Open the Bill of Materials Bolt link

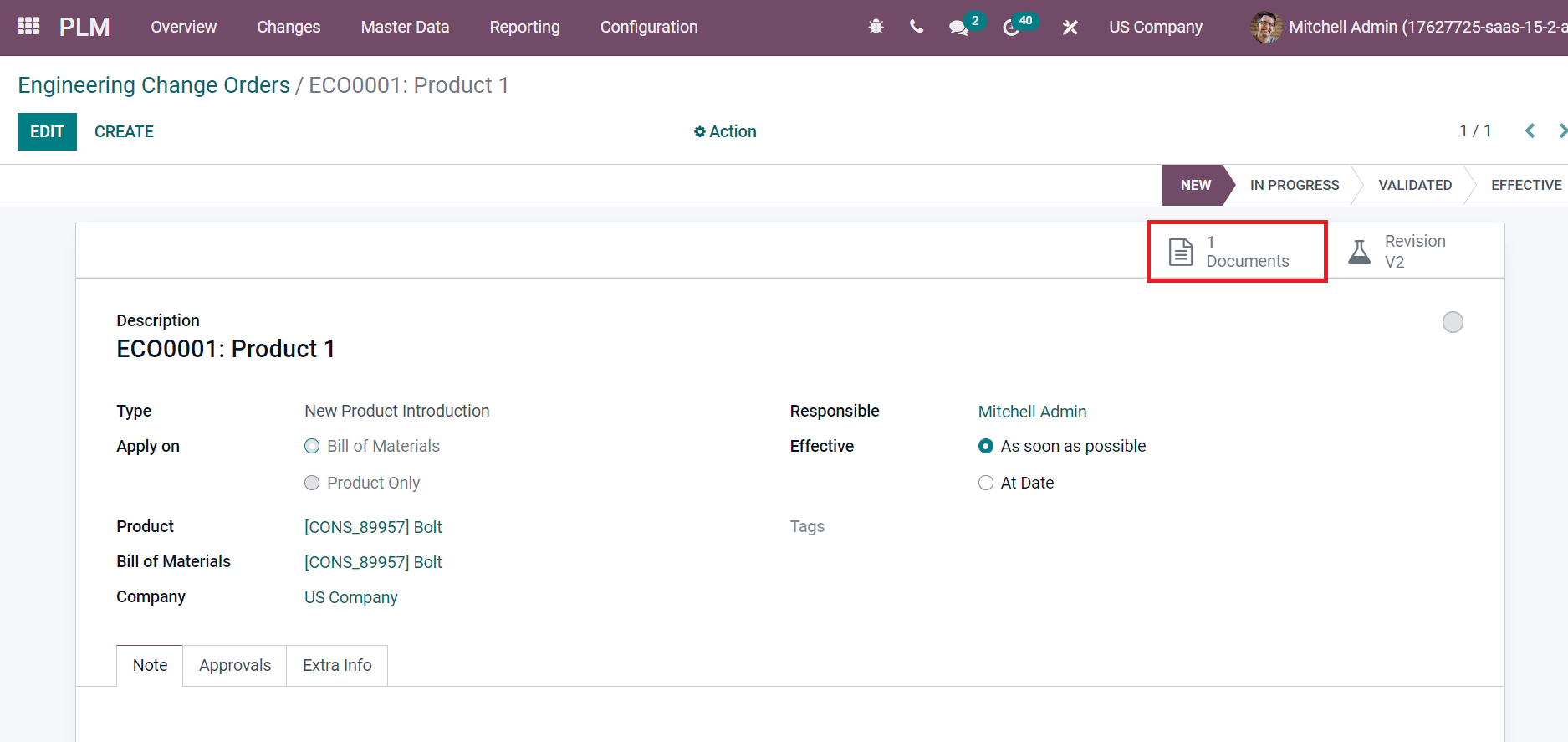(373, 562)
